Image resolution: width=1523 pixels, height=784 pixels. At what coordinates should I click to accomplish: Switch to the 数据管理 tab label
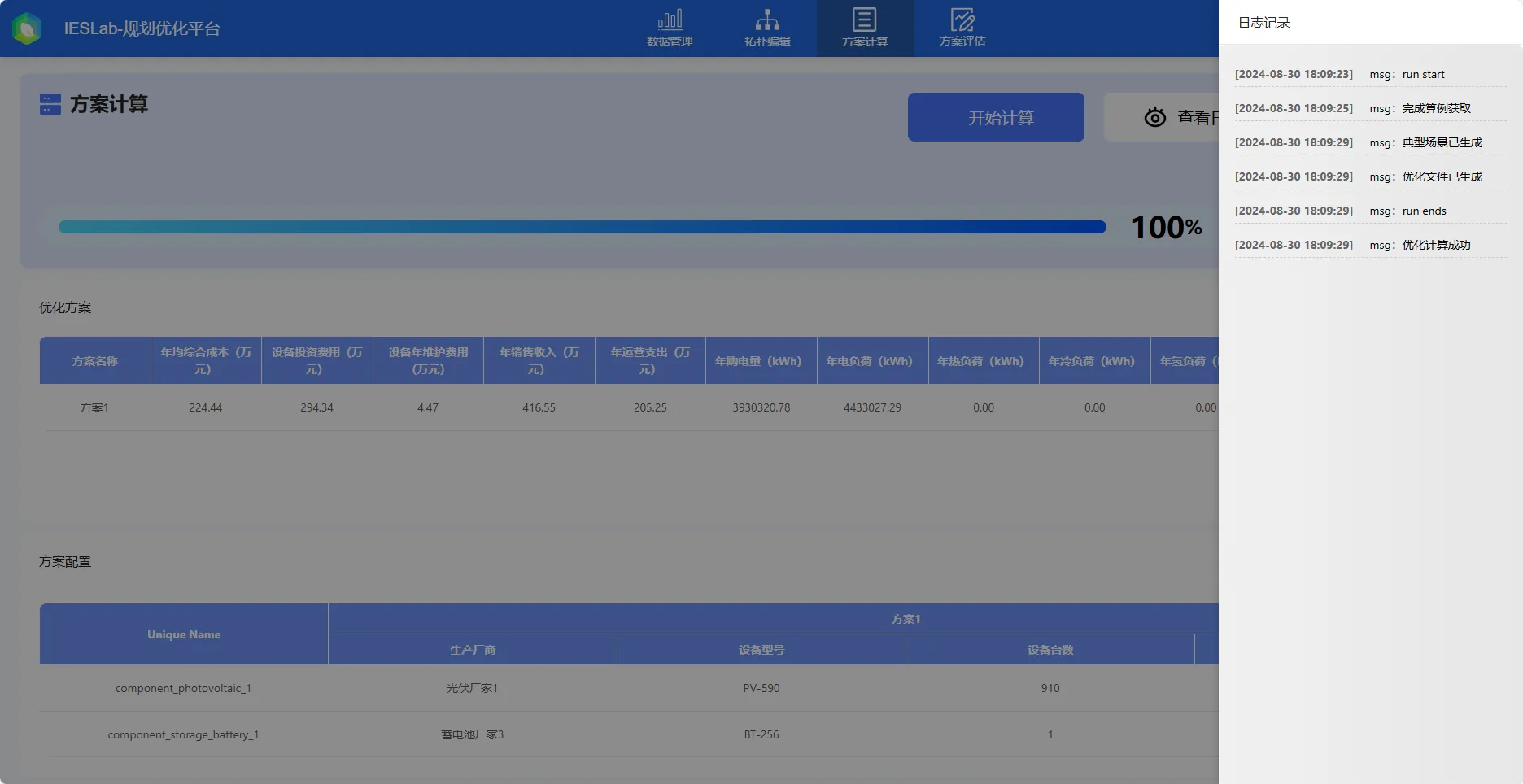point(670,41)
